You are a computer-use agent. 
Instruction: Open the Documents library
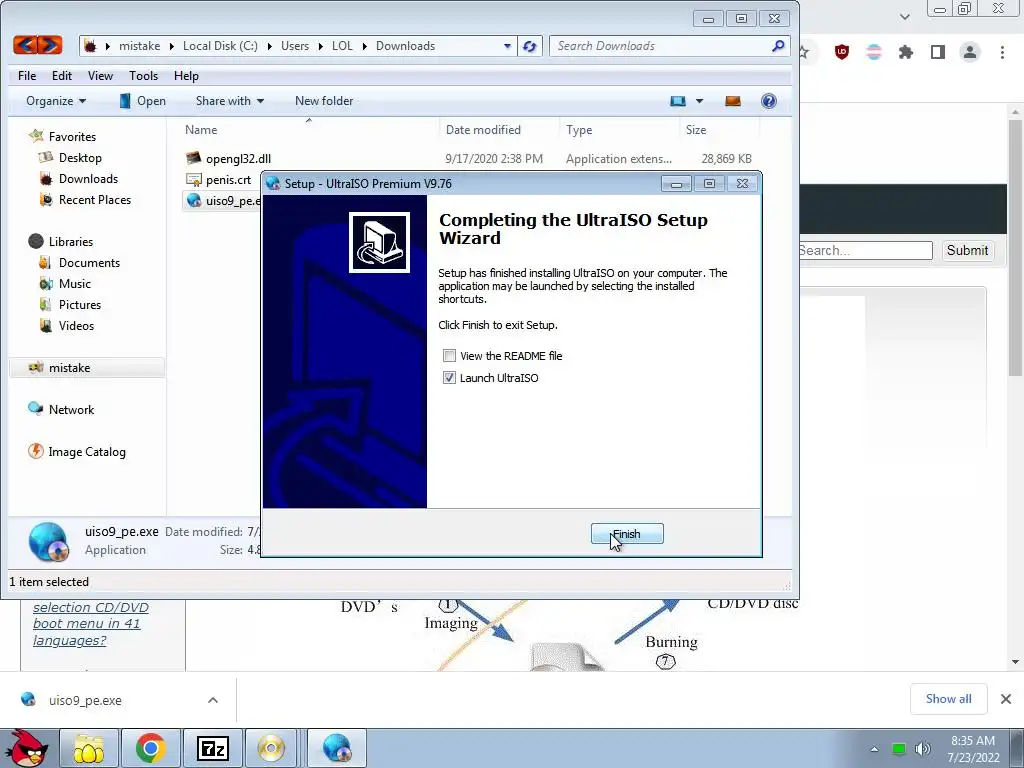coord(80,263)
